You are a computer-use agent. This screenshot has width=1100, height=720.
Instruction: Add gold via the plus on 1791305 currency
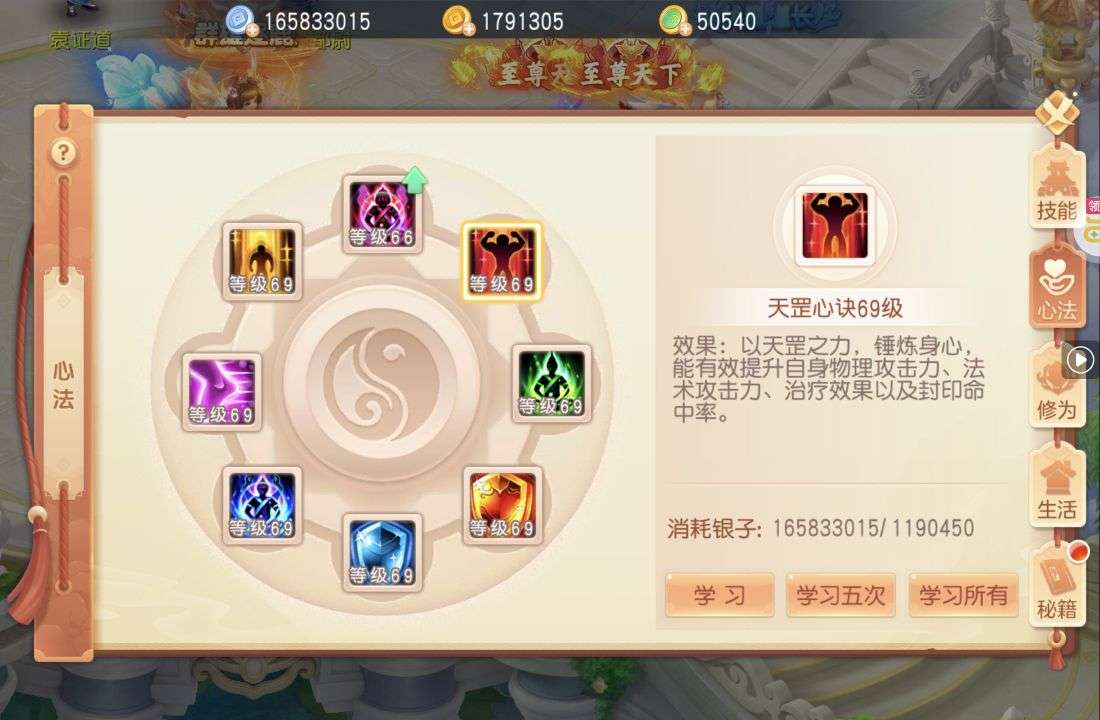[x=469, y=29]
